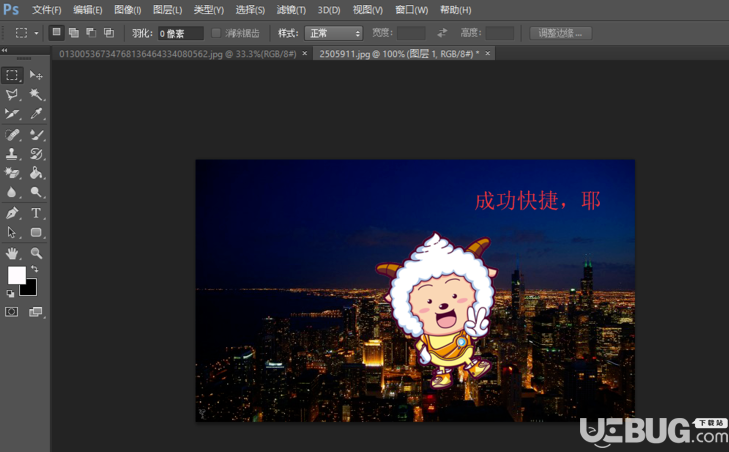Select the Path Selection tool
The width and height of the screenshot is (729, 452).
(x=12, y=232)
